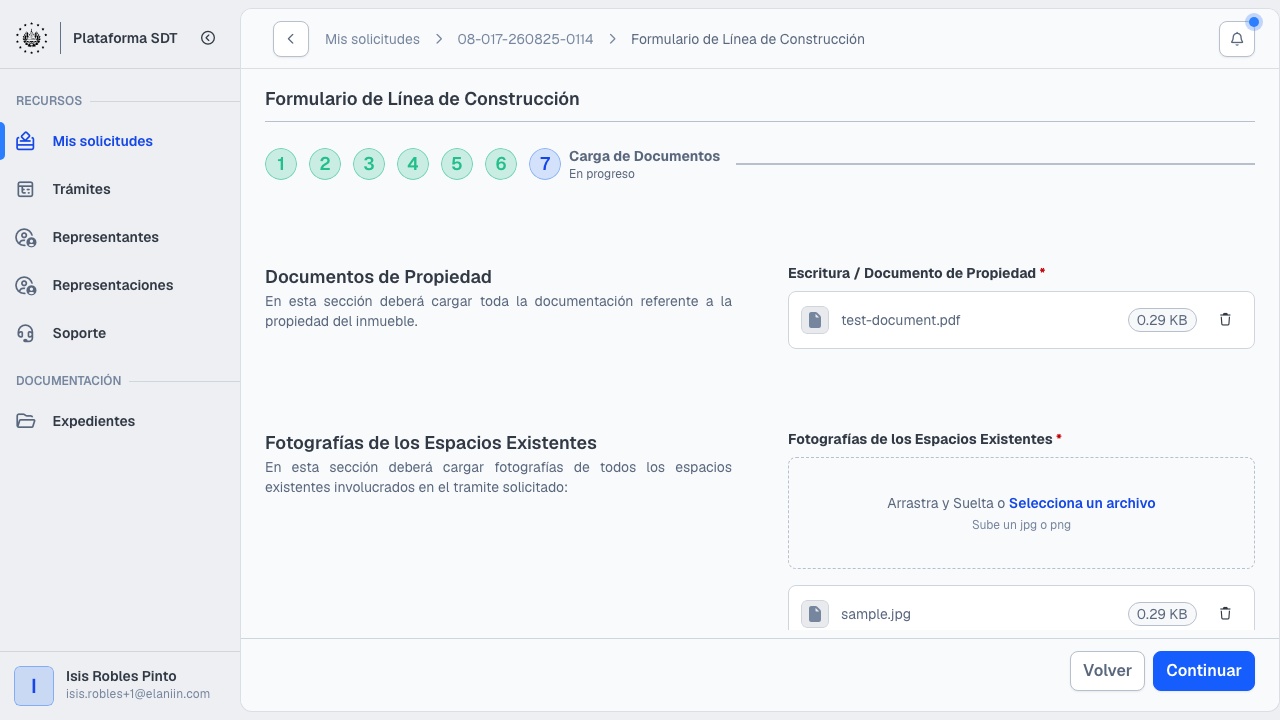Screen dimensions: 1280x720
Task: Open Trámites in the sidebar
Action: pyautogui.click(x=120, y=189)
